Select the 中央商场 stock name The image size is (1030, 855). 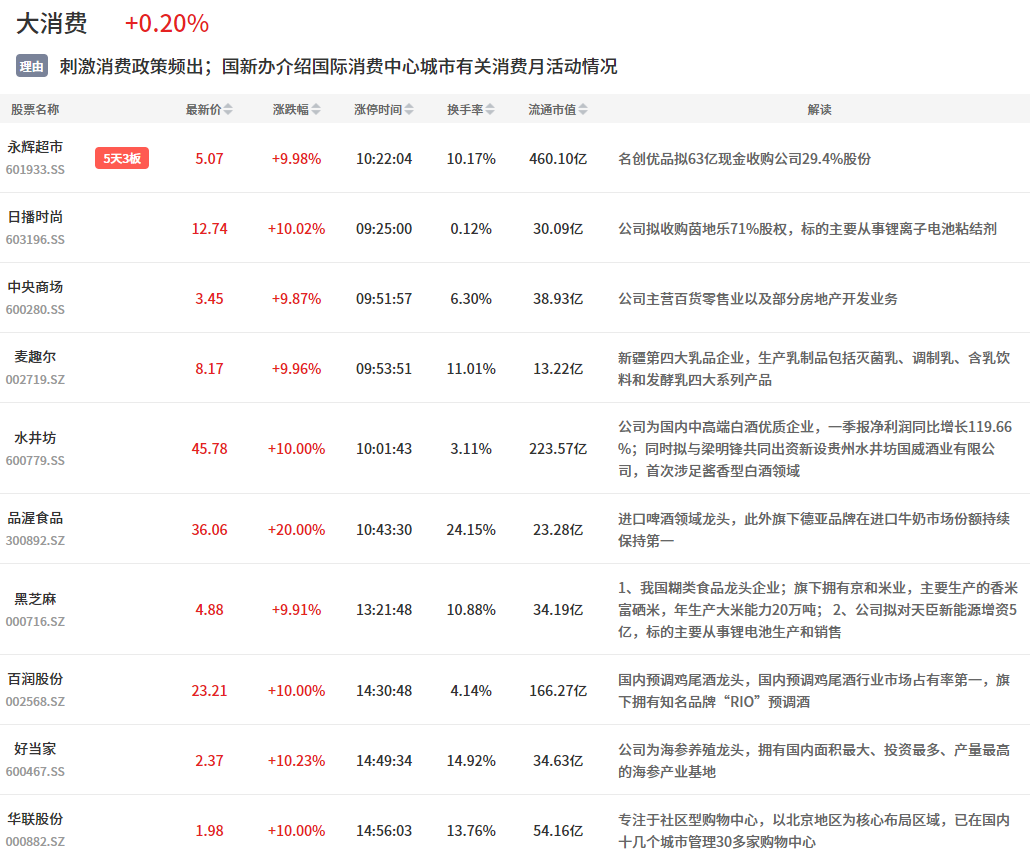35,287
